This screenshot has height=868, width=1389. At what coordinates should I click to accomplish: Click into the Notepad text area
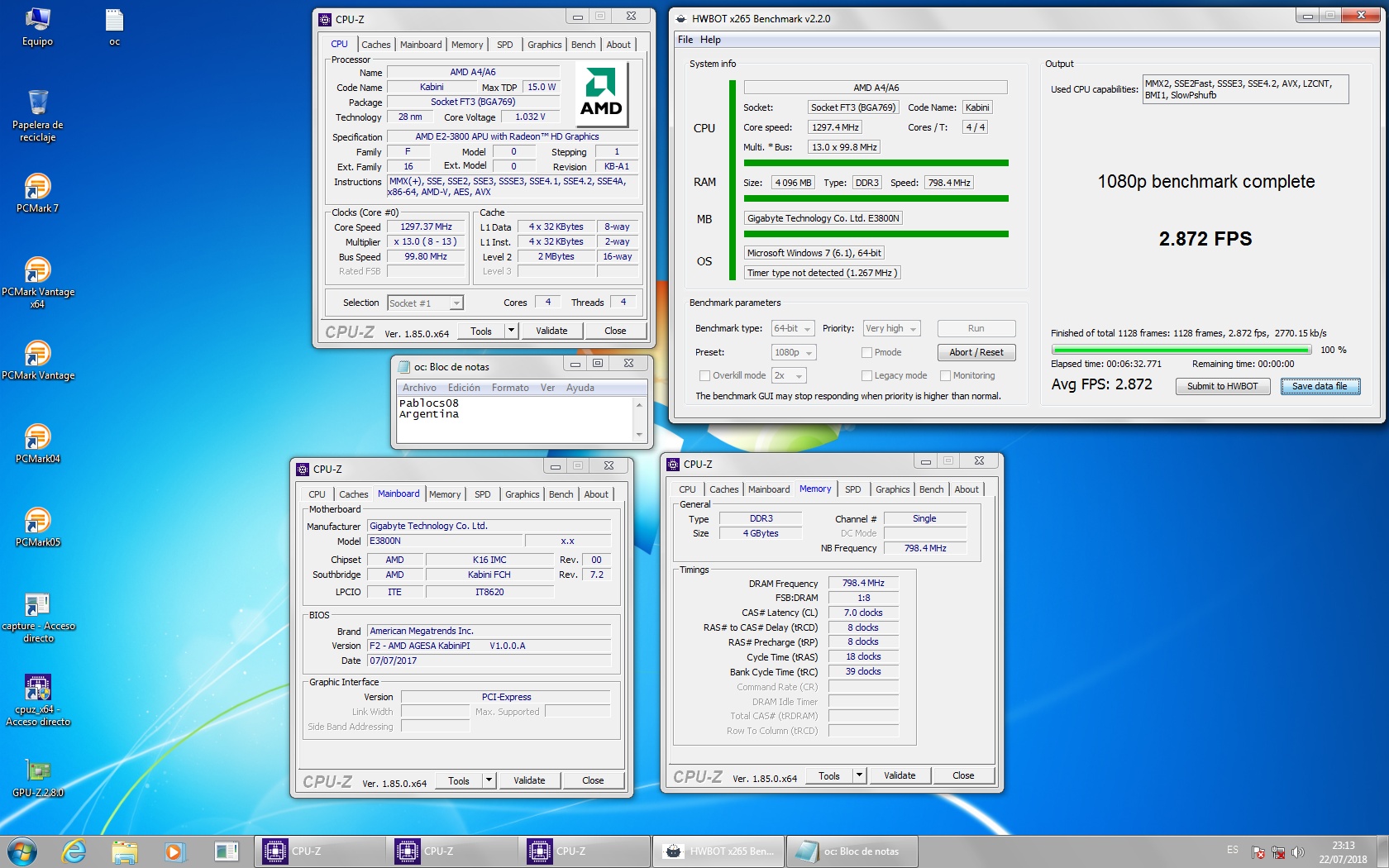coord(516,420)
